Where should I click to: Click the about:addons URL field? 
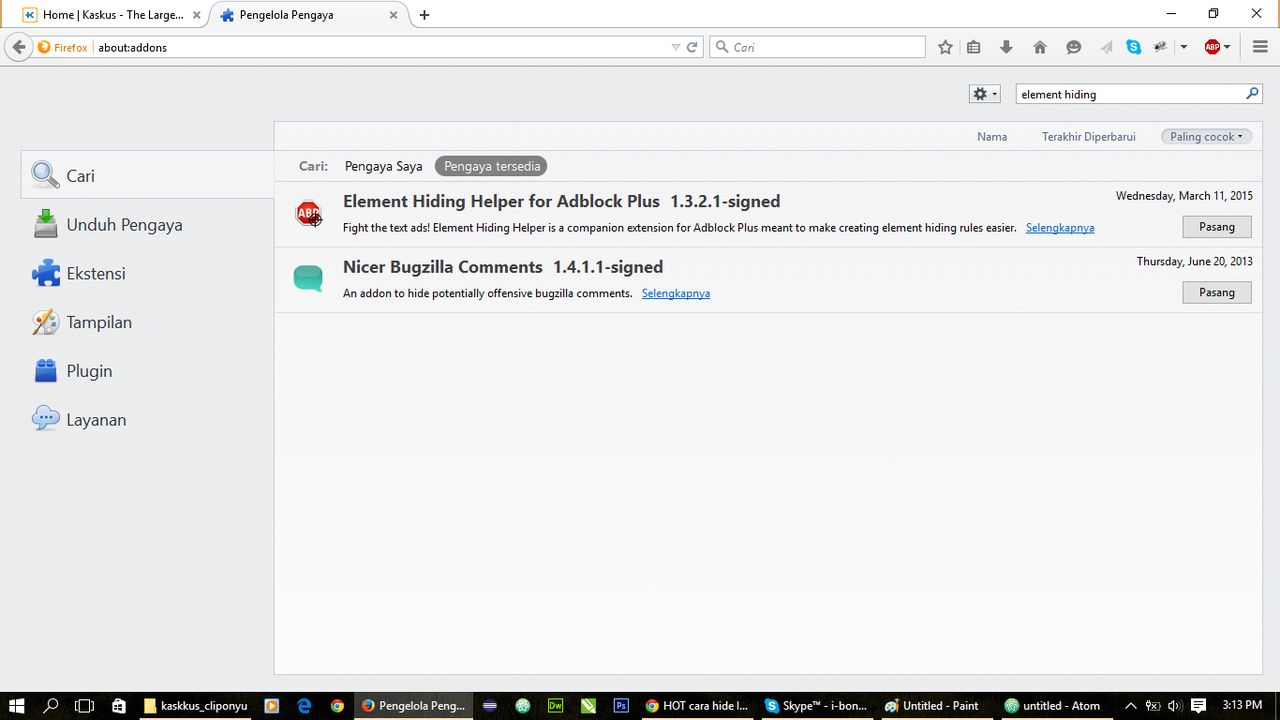[380, 47]
